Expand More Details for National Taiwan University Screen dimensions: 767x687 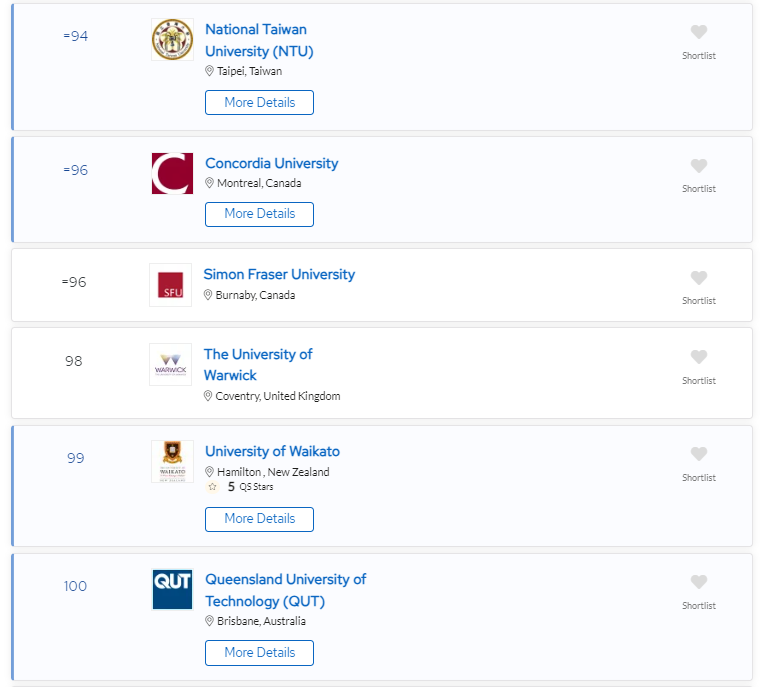click(259, 102)
